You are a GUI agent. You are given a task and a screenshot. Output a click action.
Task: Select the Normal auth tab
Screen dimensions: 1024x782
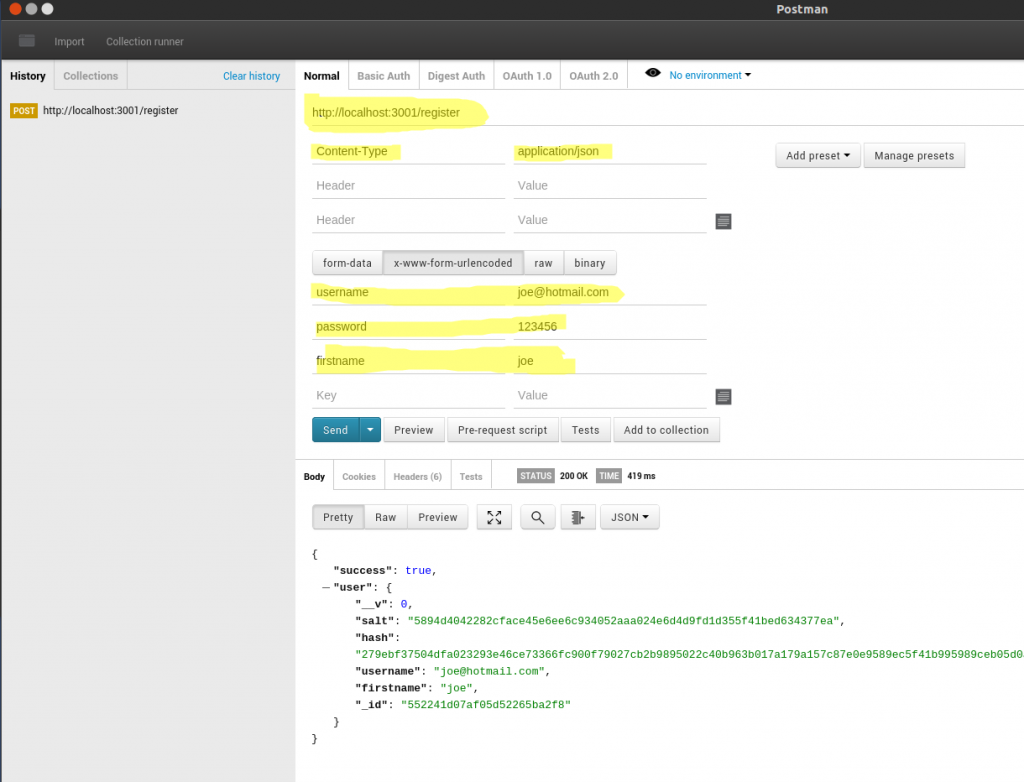pyautogui.click(x=321, y=76)
